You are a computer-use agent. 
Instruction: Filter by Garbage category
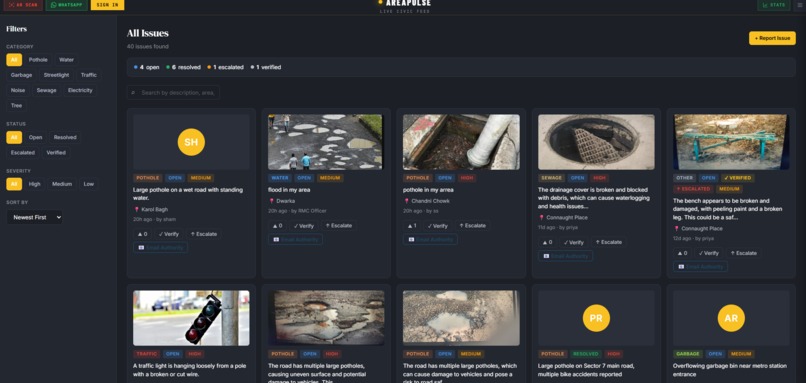pyautogui.click(x=22, y=75)
